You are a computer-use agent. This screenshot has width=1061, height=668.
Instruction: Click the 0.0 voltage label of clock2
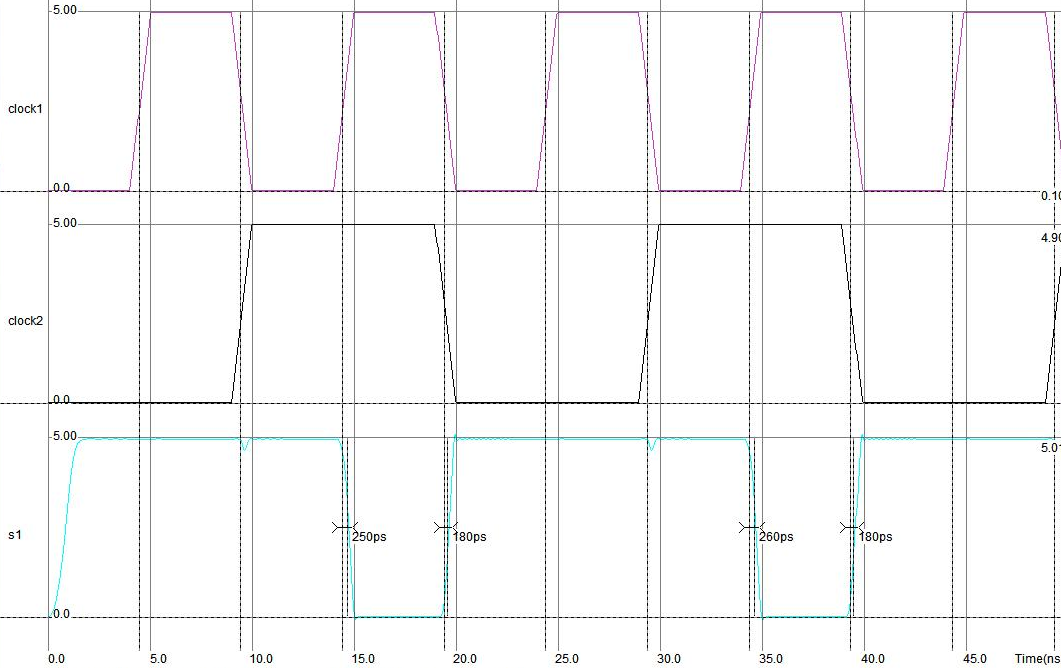pos(61,400)
